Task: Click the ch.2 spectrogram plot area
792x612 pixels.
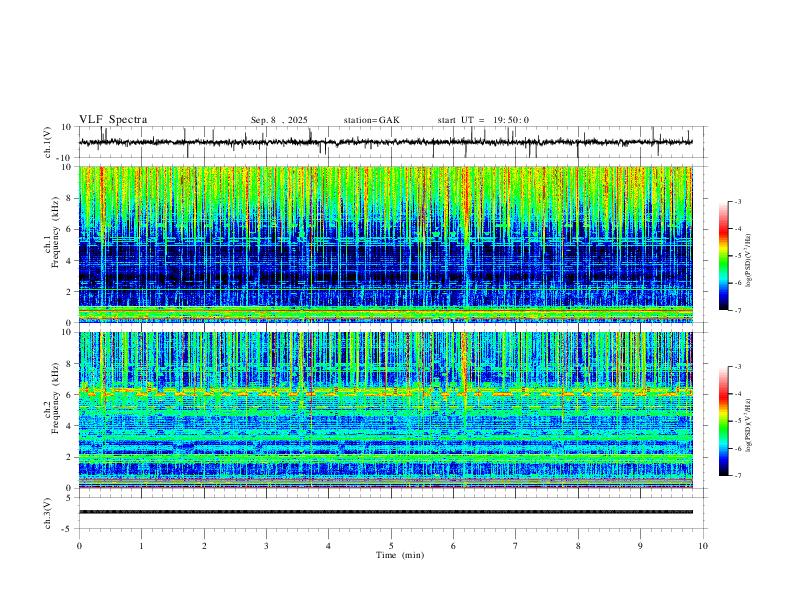Action: click(x=385, y=410)
